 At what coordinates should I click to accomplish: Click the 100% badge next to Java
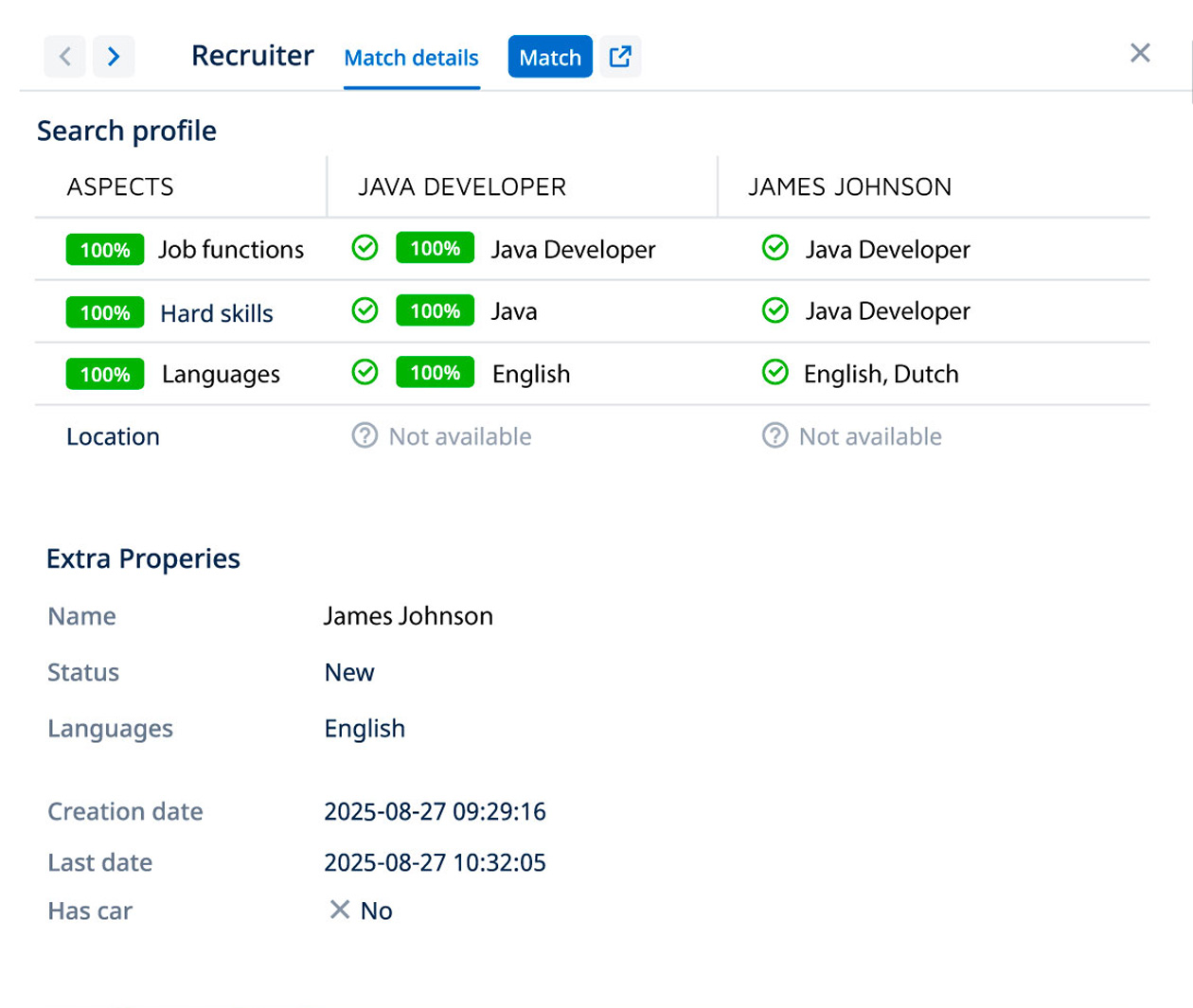coord(435,311)
